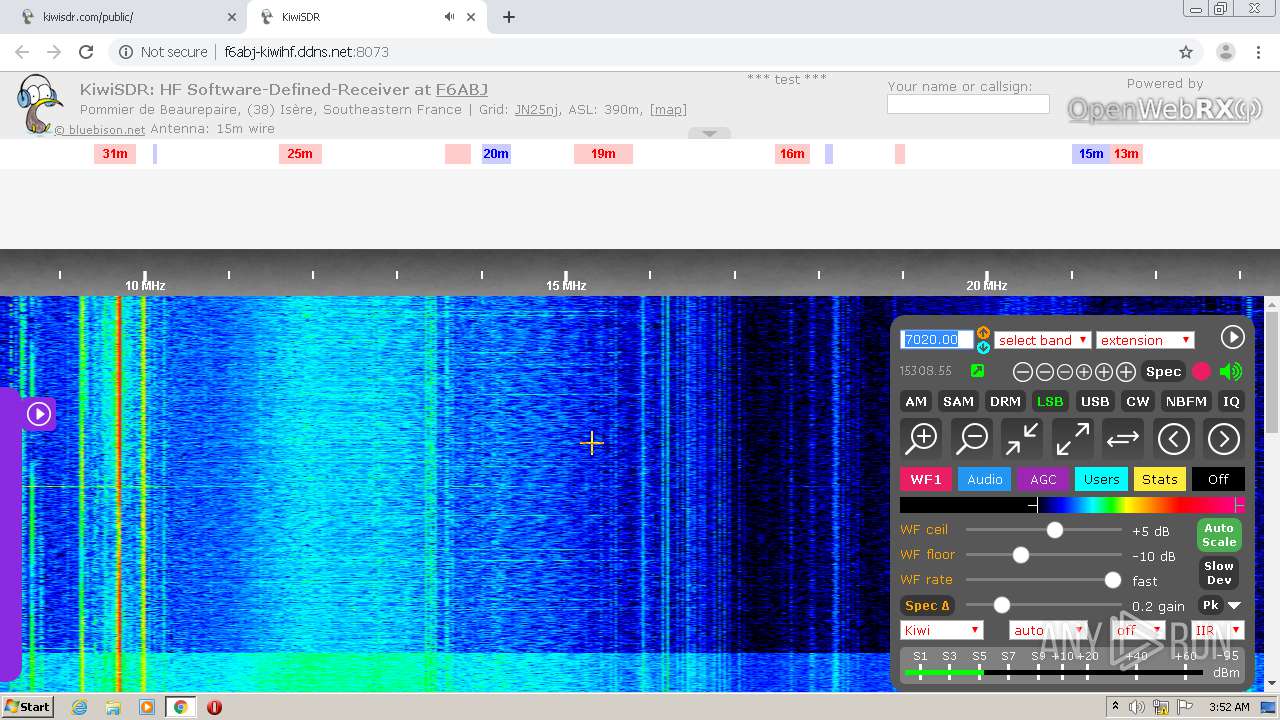Click the smallest frequency step-up plus circle
1280x720 pixels.
tap(1084, 372)
